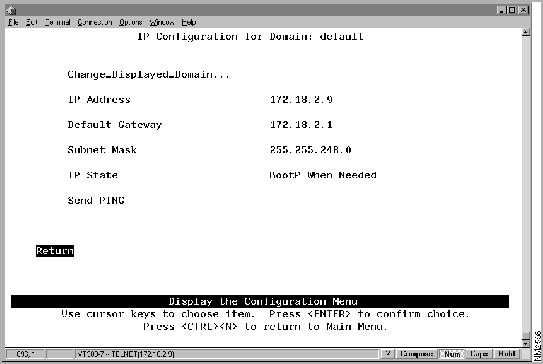The image size is (543, 364).
Task: Open the Edit menu
Action: coord(32,22)
